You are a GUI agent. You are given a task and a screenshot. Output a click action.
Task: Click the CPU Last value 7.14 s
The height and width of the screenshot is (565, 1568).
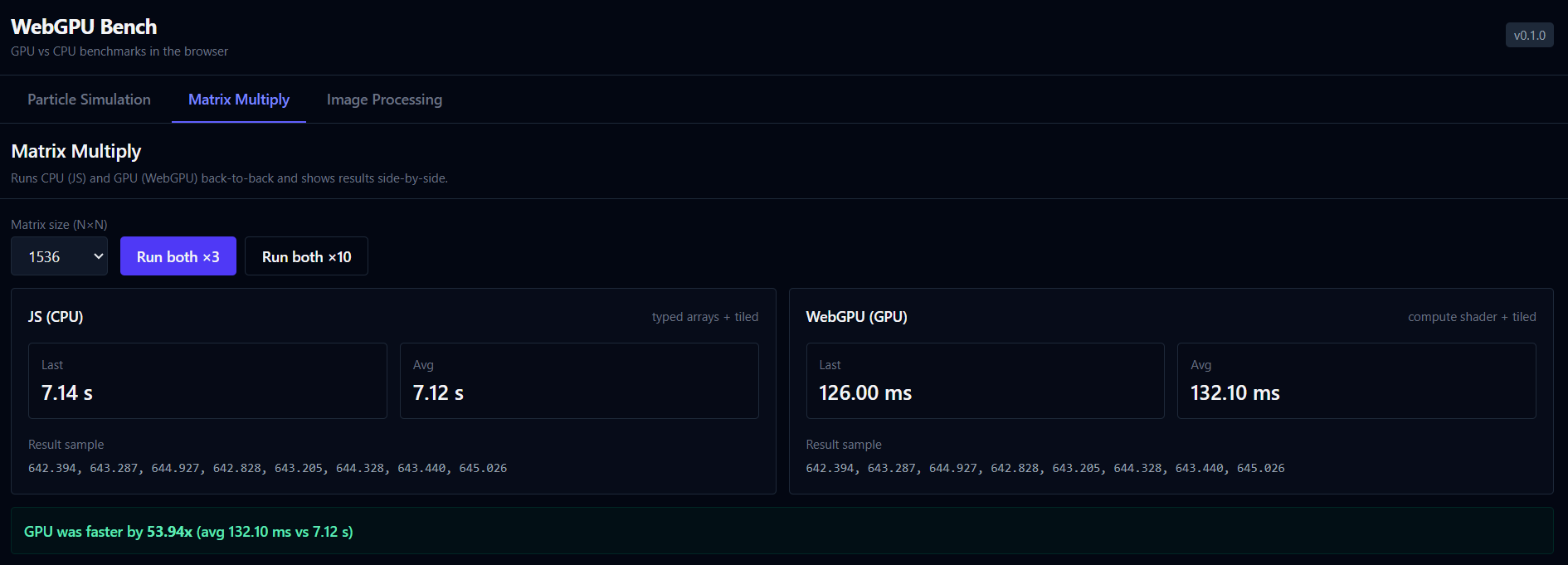(67, 392)
